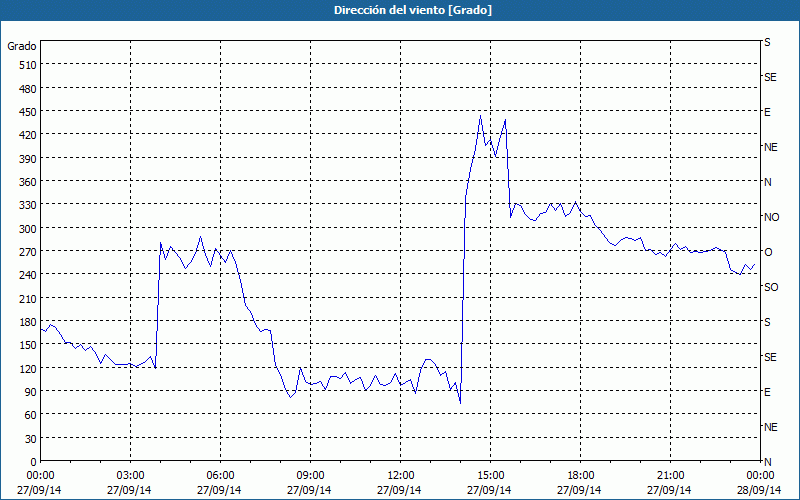Select the 'SO' compass label on right axis

pos(771,287)
